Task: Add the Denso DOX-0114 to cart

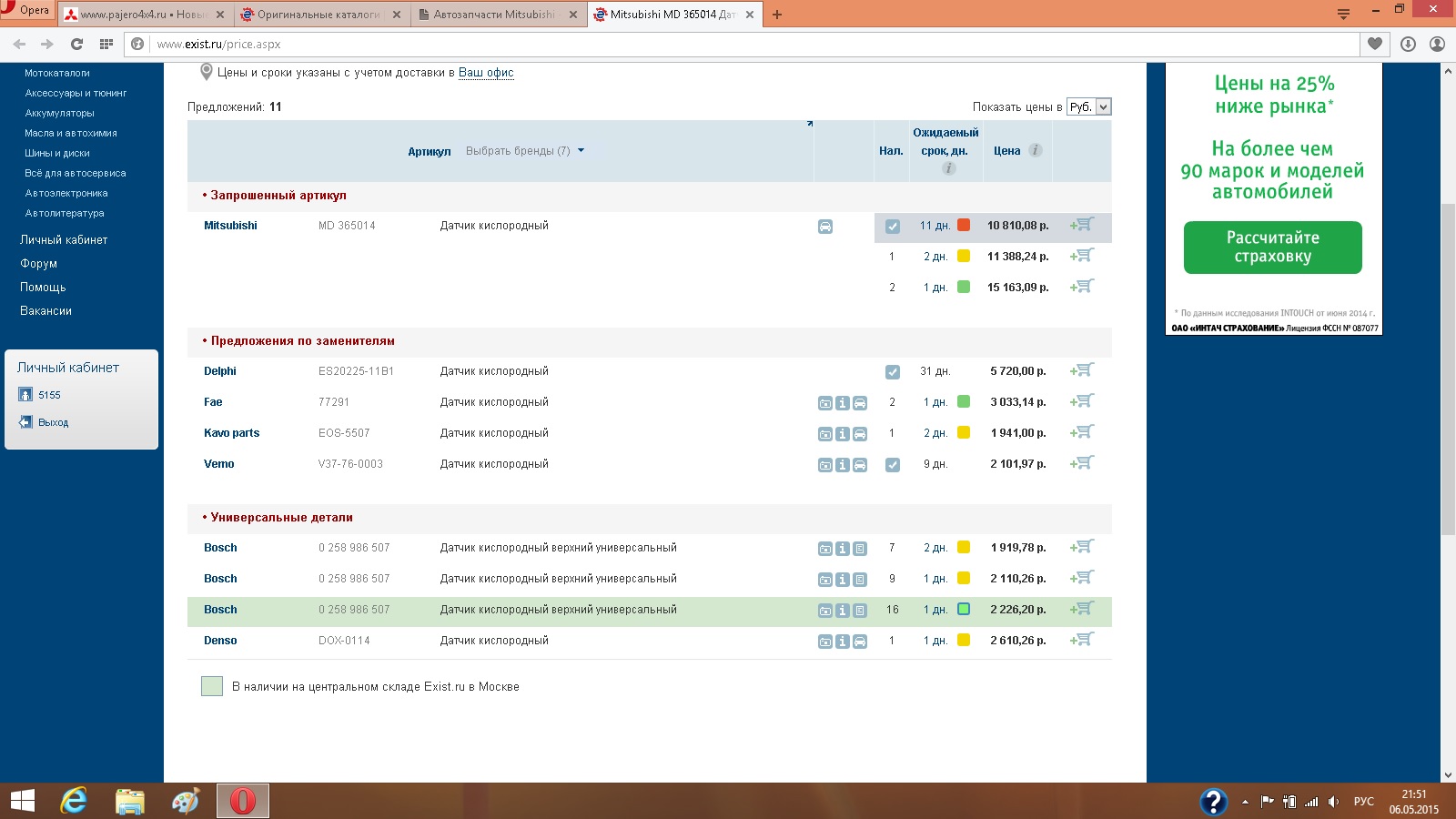Action: (1082, 640)
